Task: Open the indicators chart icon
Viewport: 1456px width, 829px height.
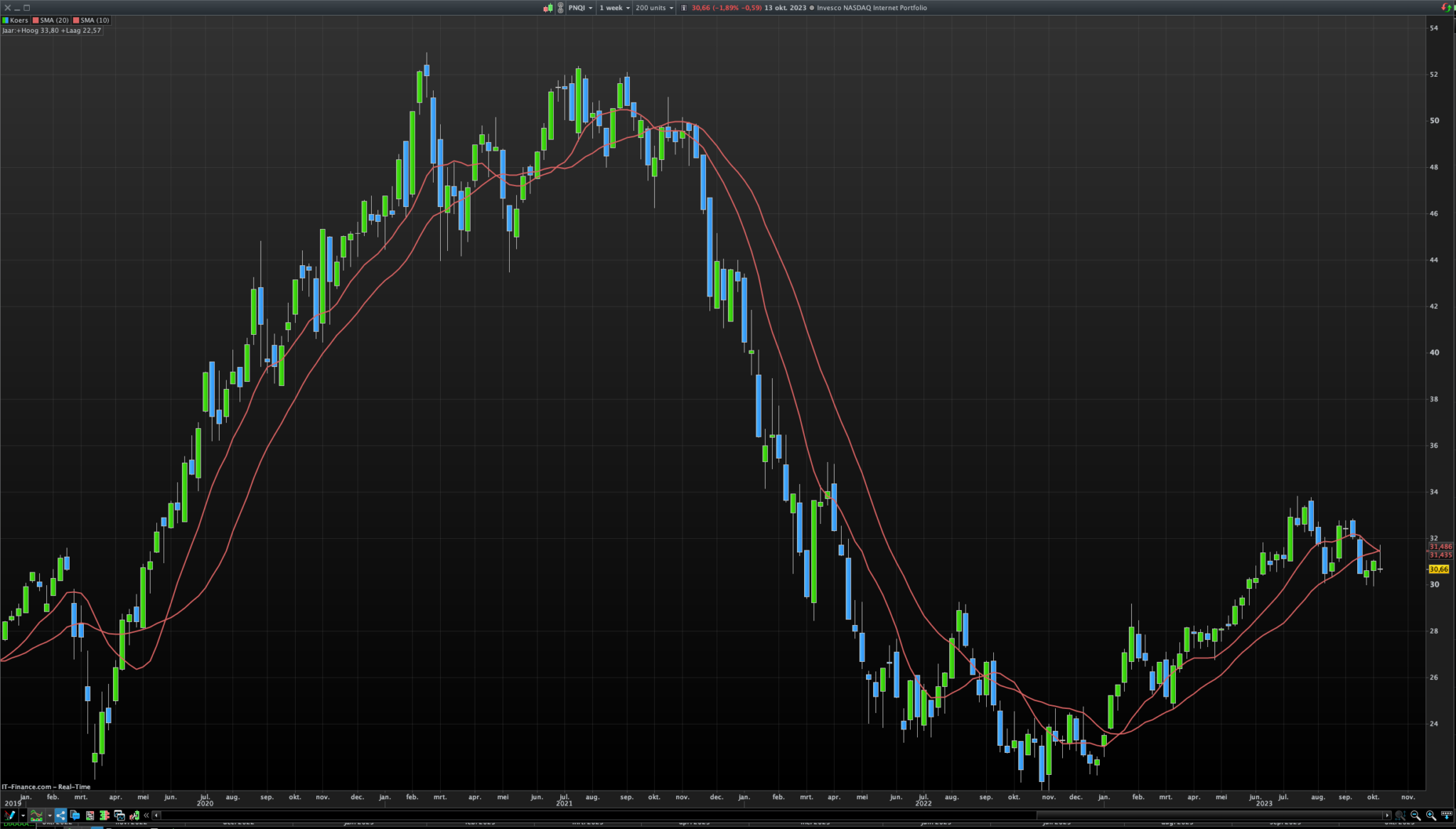Action: coord(36,815)
